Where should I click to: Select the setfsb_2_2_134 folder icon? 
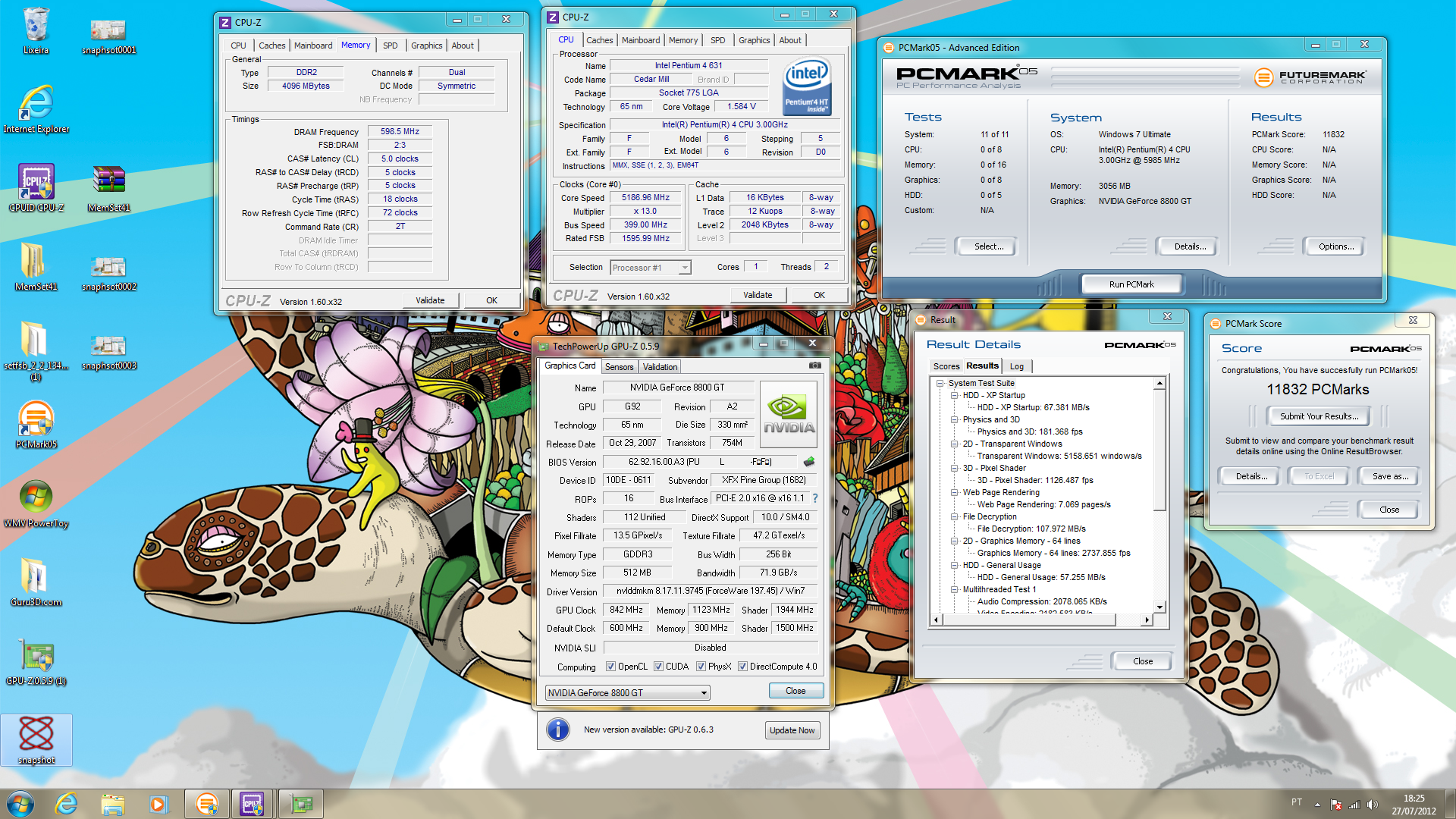36,350
